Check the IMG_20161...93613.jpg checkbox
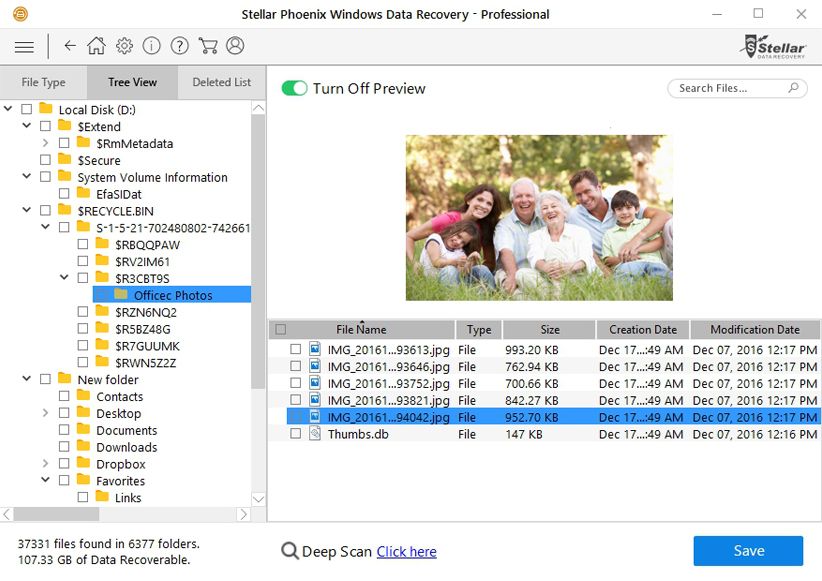The width and height of the screenshot is (822, 581). pyautogui.click(x=296, y=349)
